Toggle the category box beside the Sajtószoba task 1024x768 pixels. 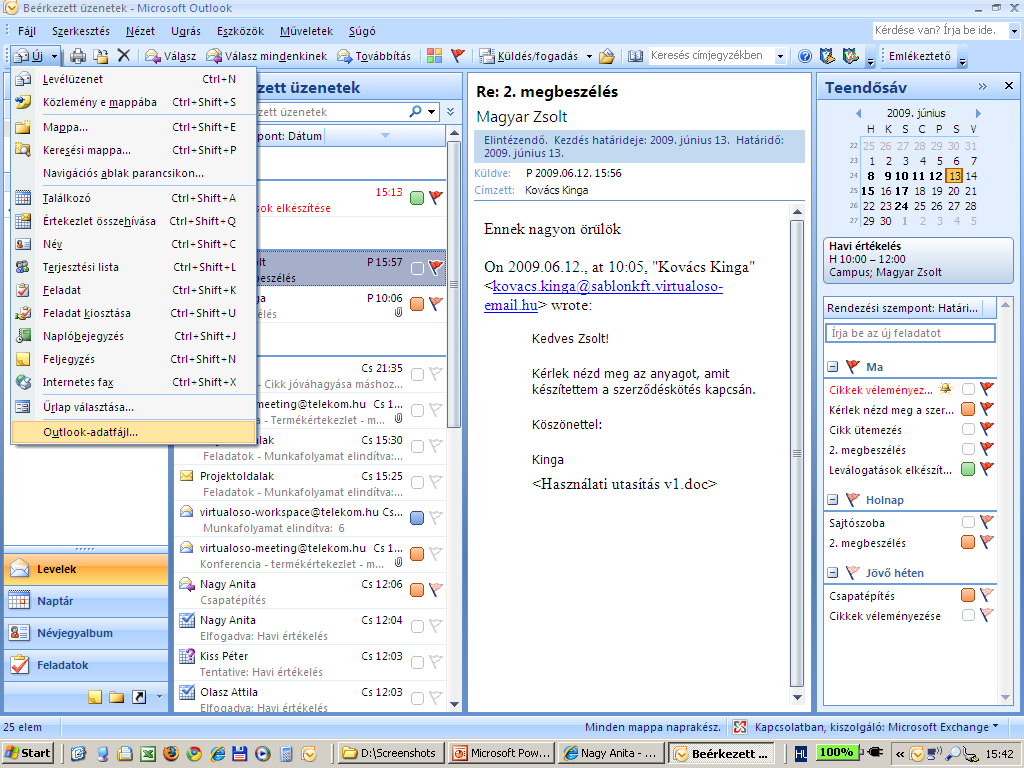point(968,522)
